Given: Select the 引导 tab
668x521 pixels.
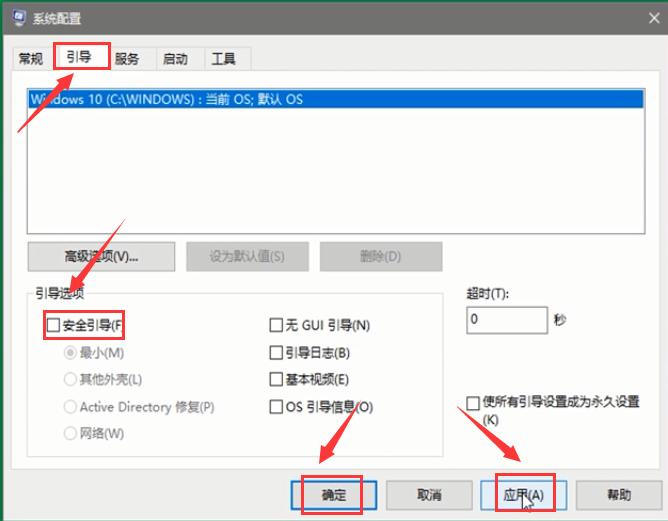Looking at the screenshot, I should (81, 57).
